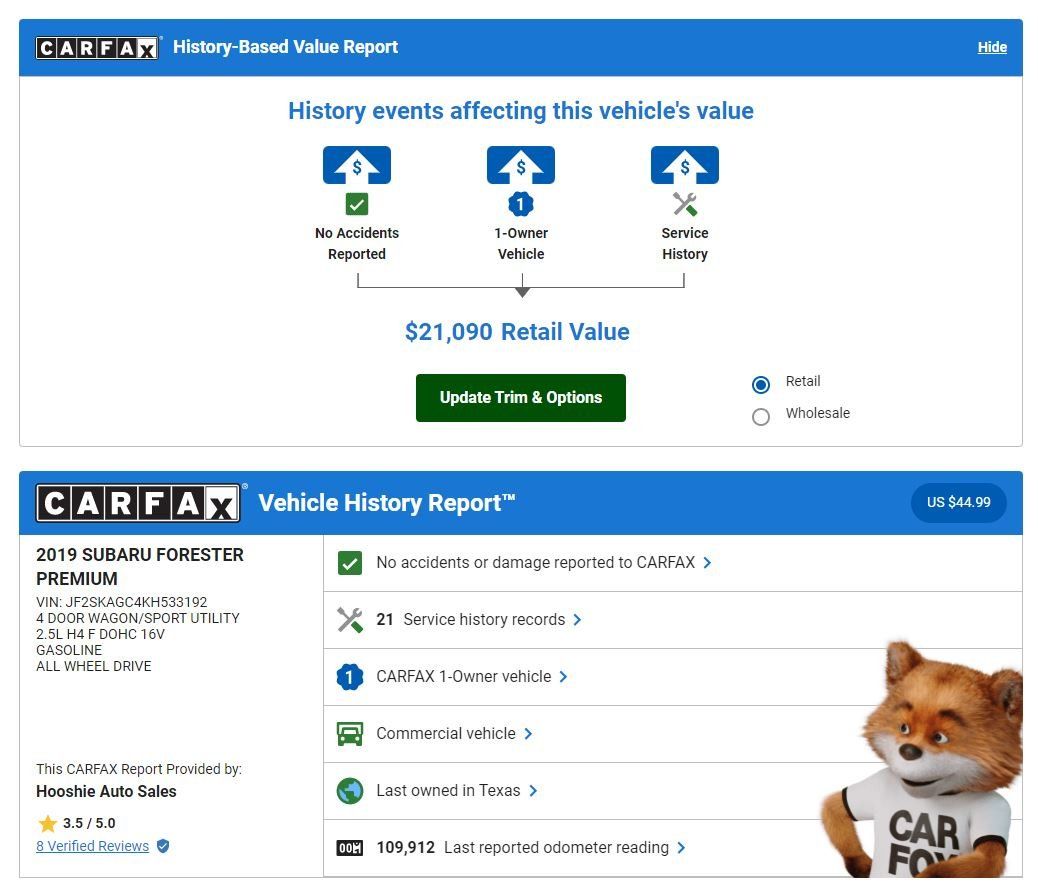Image resolution: width=1038 pixels, height=883 pixels.
Task: Open the 8 Verified Reviews link
Action: tap(92, 846)
